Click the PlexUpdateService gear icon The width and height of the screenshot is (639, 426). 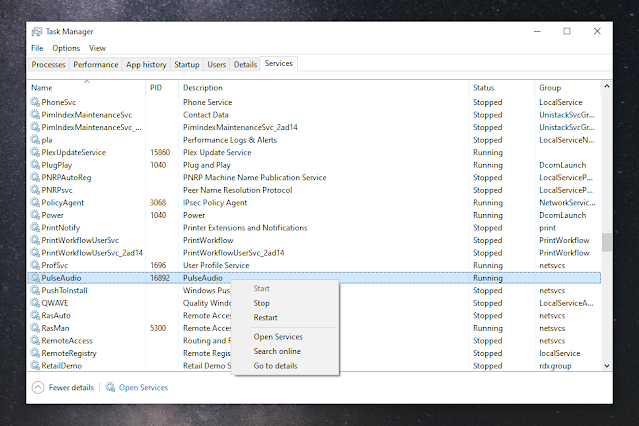35,152
